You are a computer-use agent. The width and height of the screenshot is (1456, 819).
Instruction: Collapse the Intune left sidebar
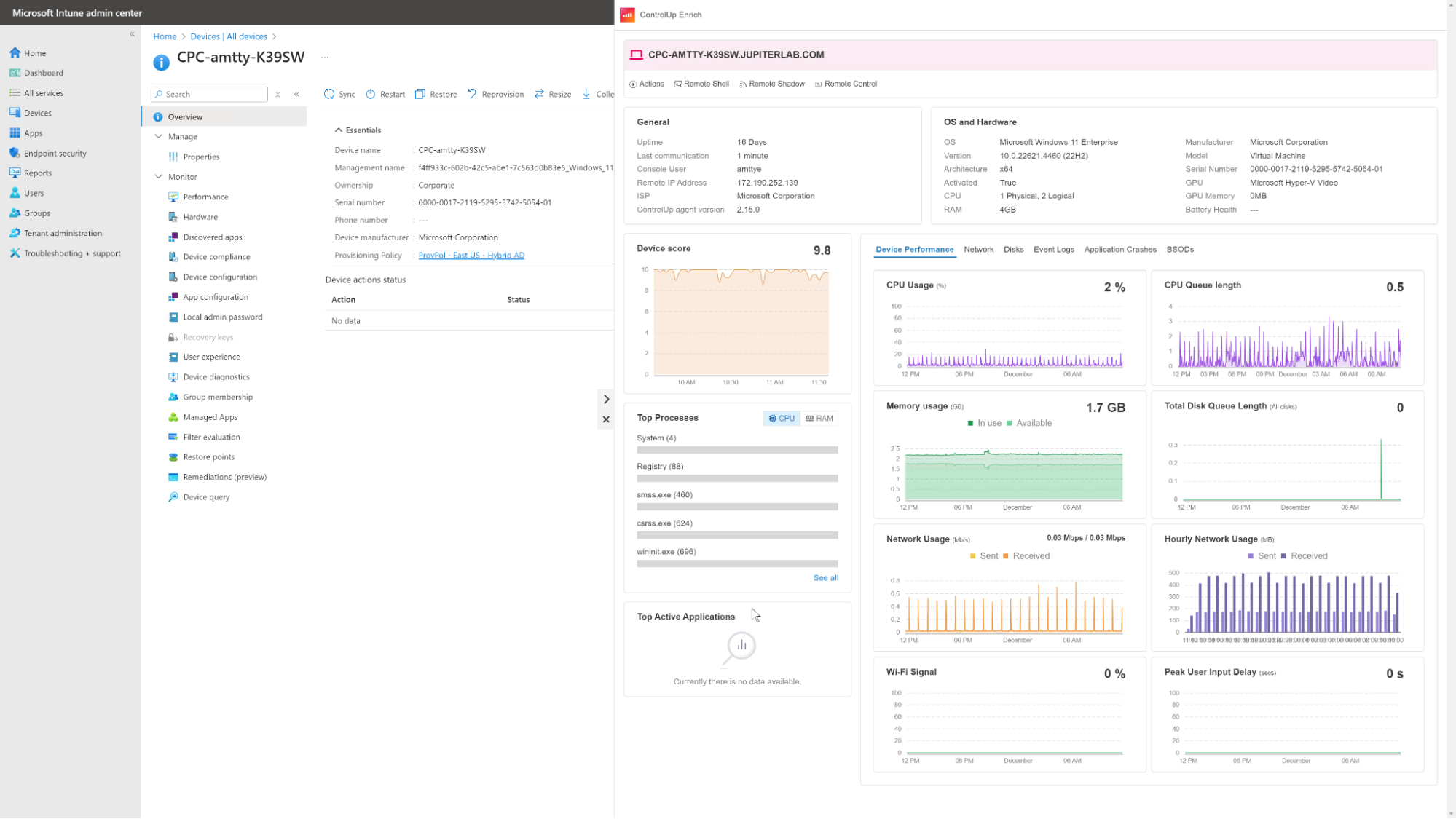(132, 34)
